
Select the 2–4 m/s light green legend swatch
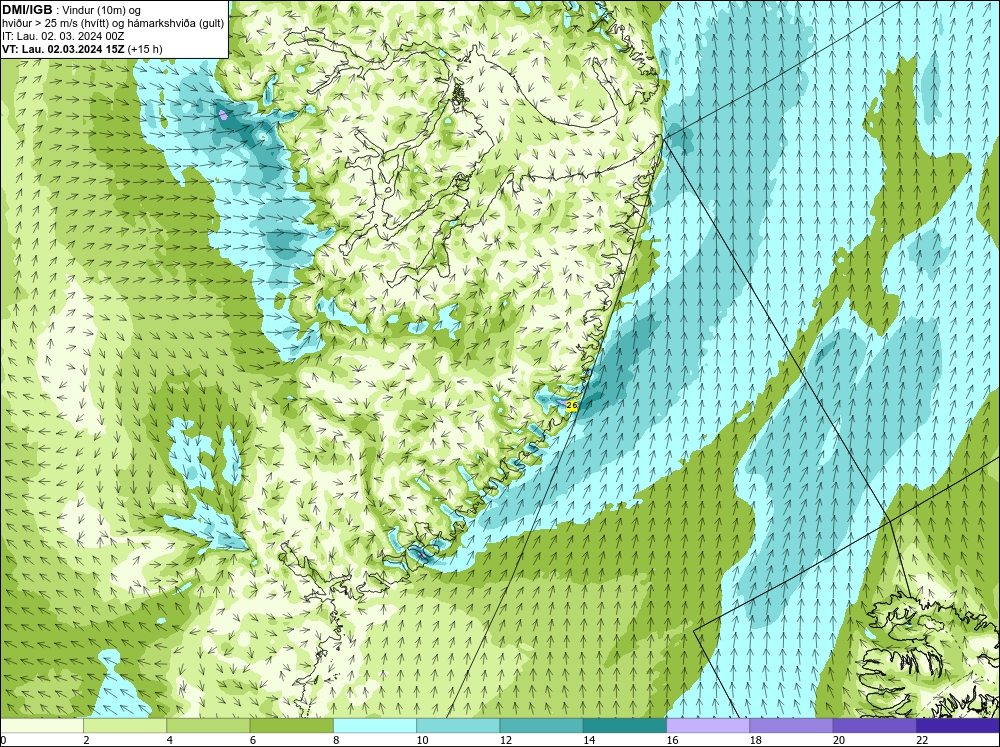125,726
